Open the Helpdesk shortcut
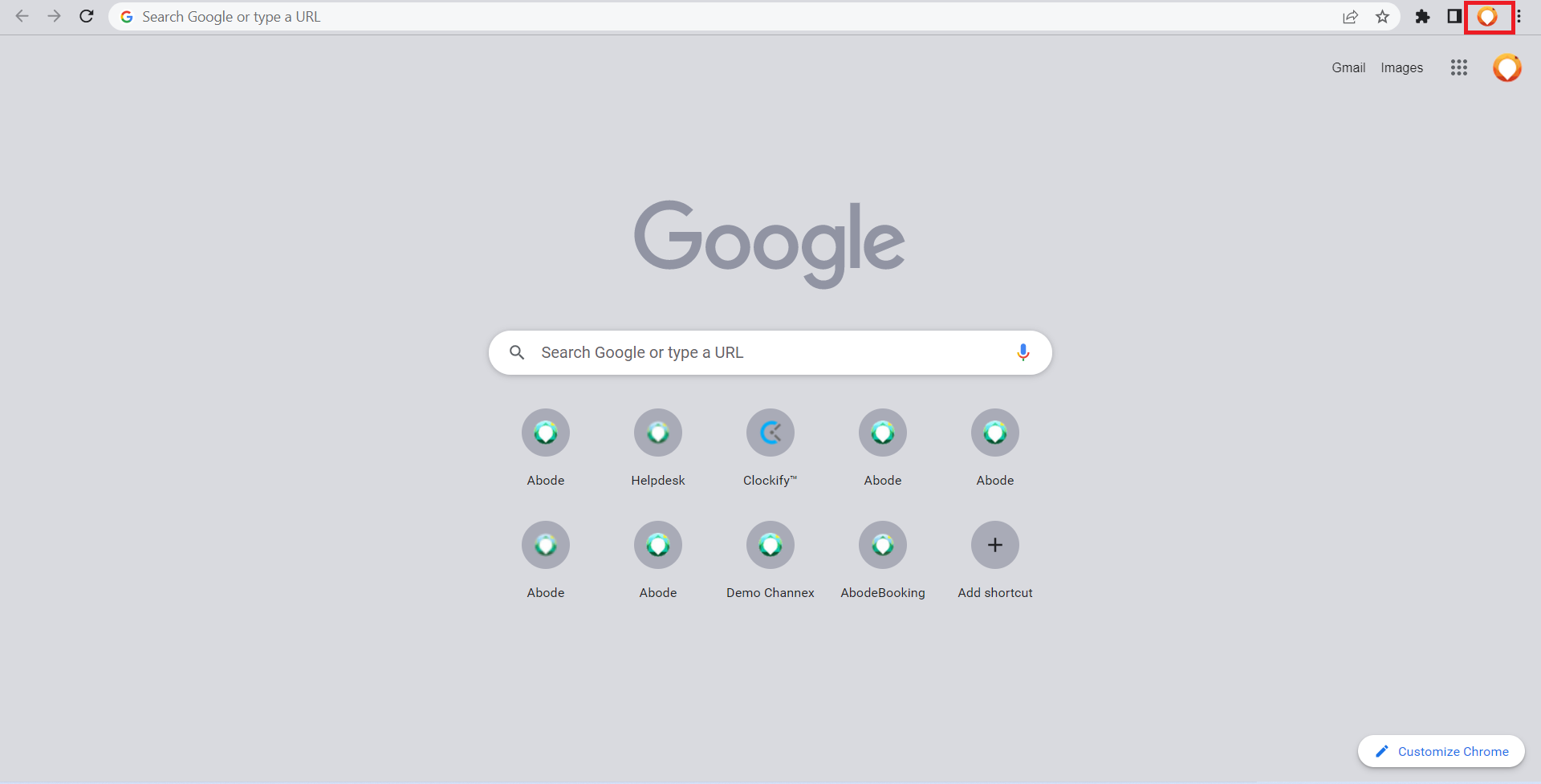 pyautogui.click(x=658, y=448)
